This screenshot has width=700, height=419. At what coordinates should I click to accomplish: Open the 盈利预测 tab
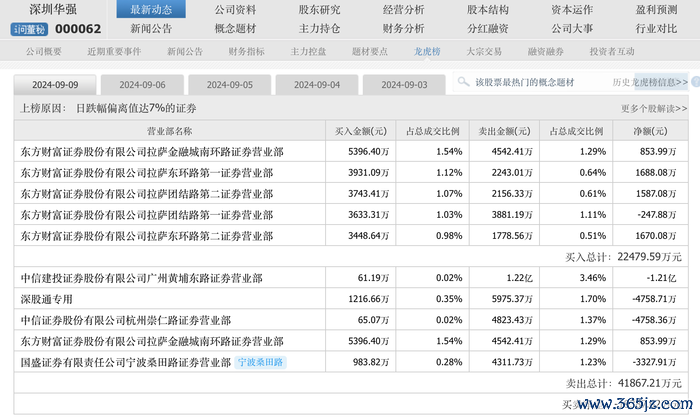(x=656, y=9)
